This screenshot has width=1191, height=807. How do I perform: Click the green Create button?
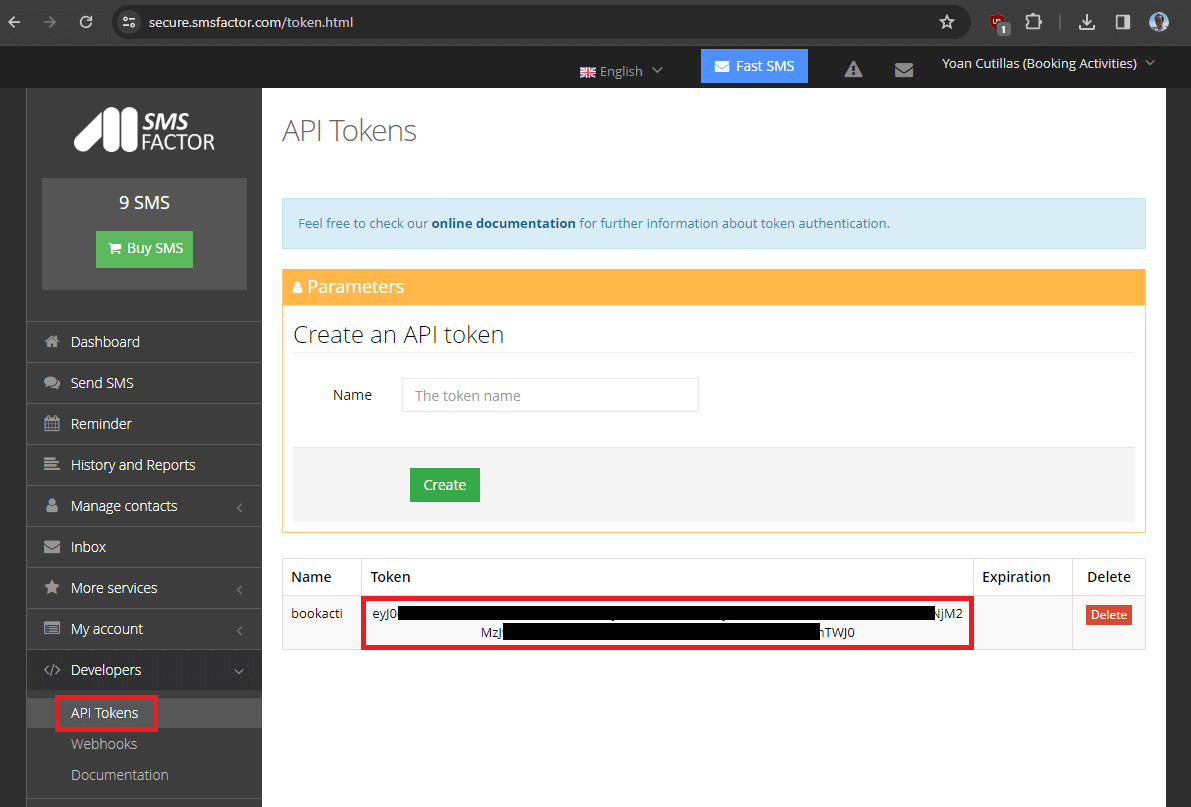[445, 485]
